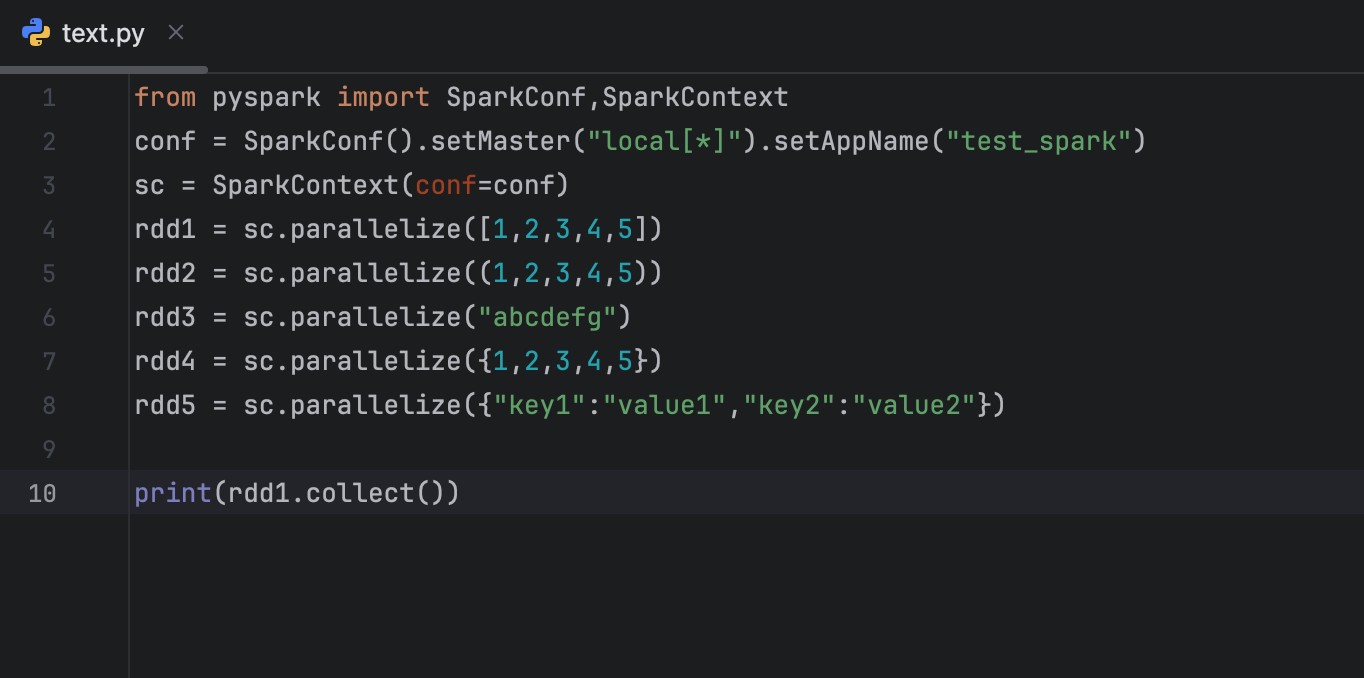Click the variable 'rdd5' on line 8
Viewport: 1364px width, 678px height.
point(165,405)
